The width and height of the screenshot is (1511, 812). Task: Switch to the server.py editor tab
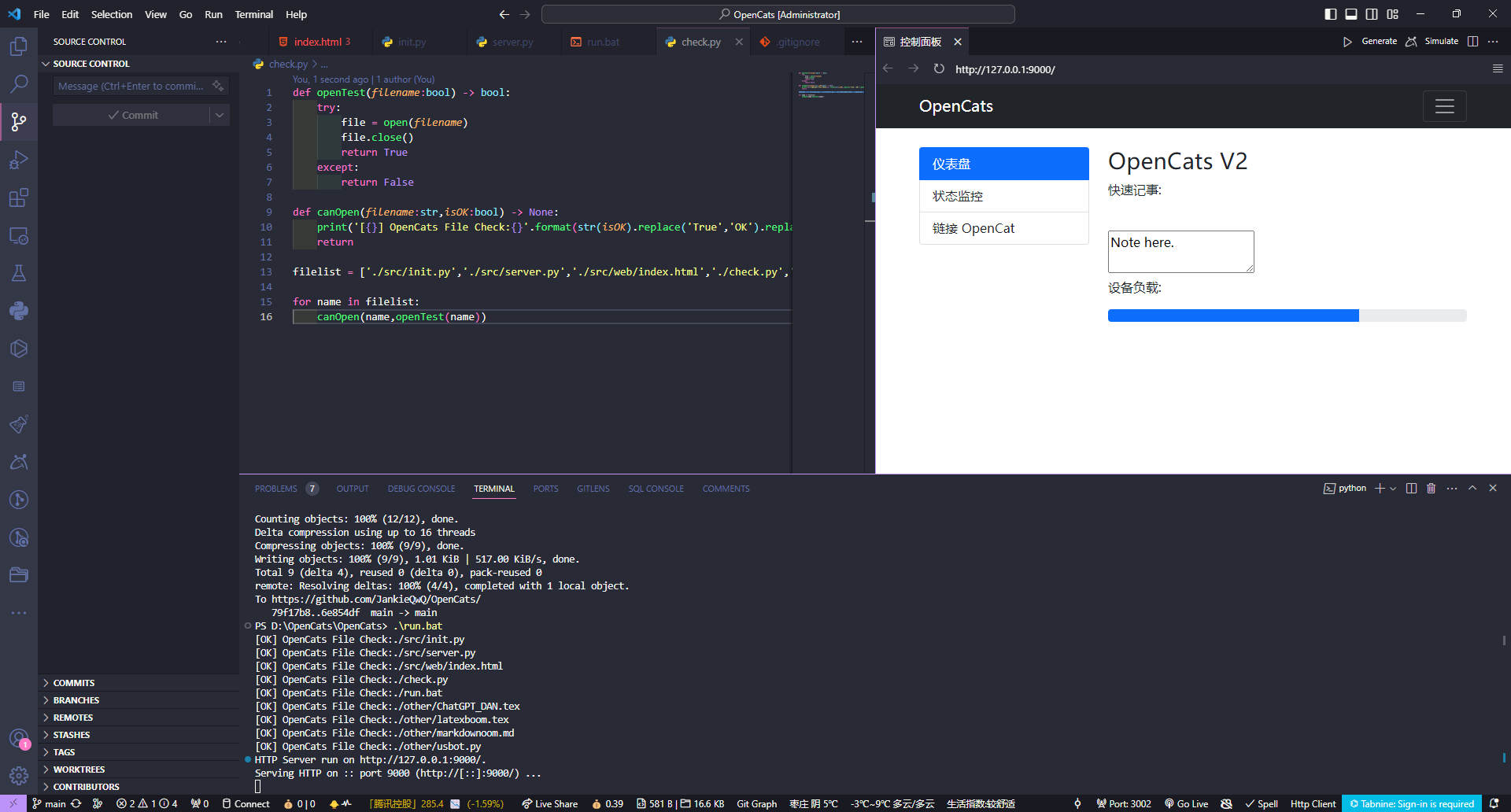512,42
